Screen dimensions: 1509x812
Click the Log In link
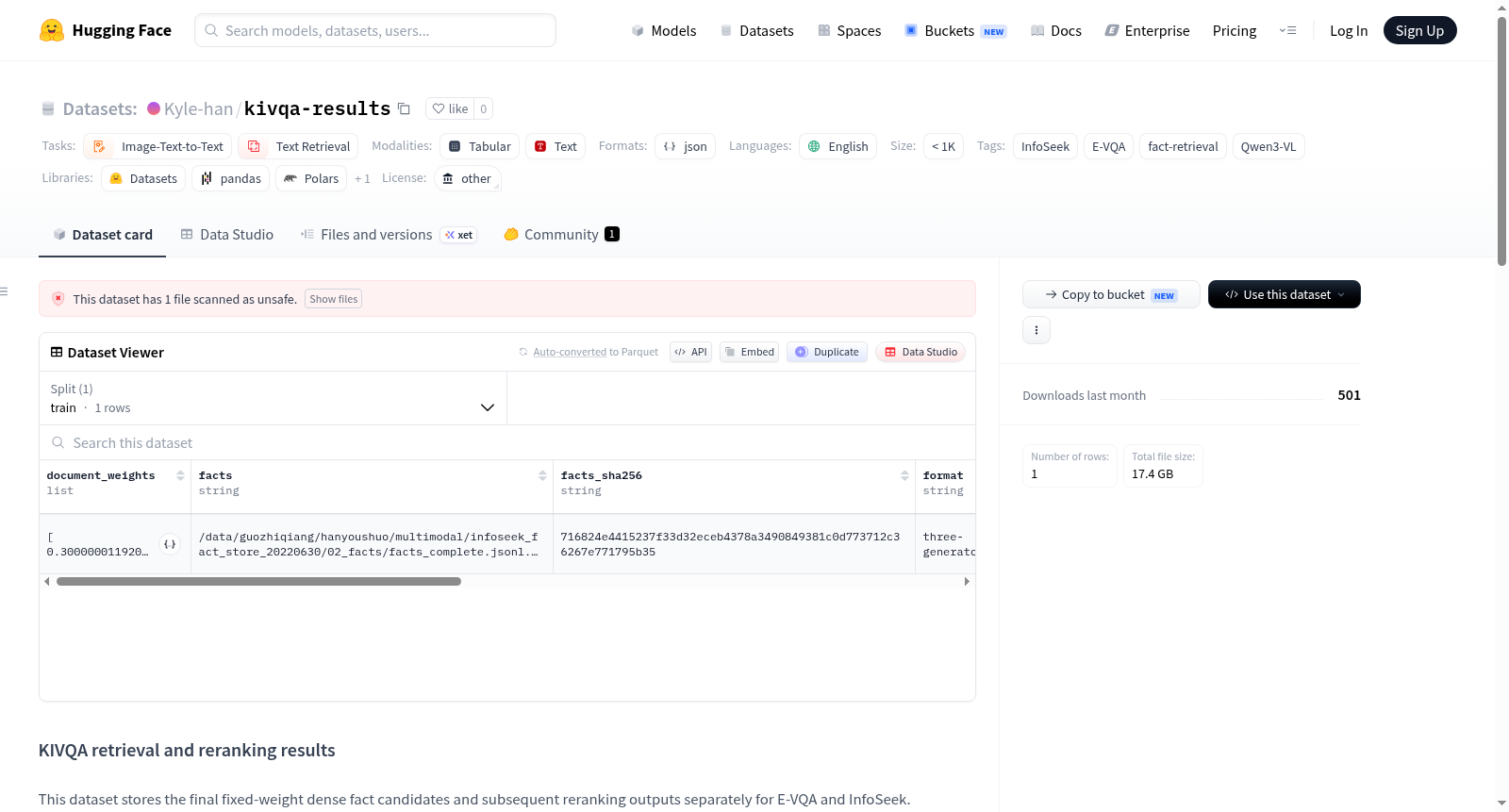pos(1349,31)
